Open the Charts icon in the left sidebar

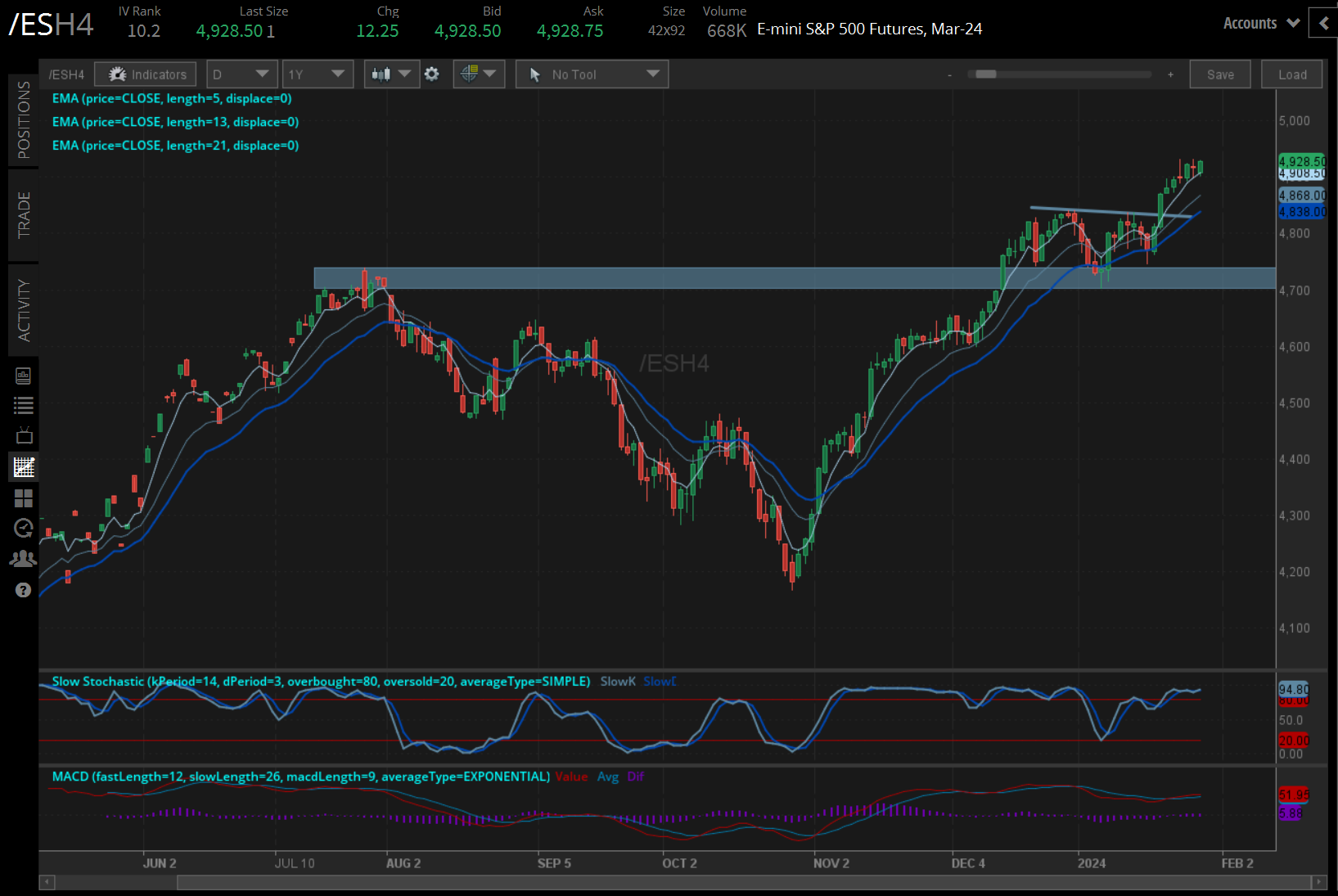(x=23, y=467)
